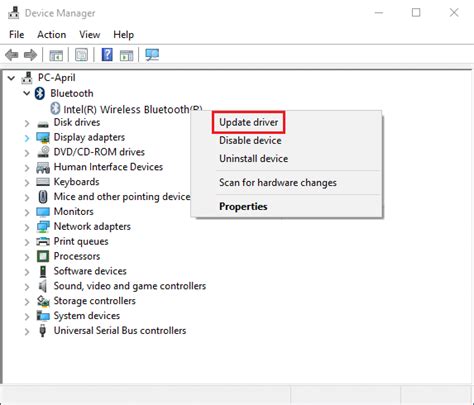Select the Intel(R) Wireless Bluetooth device
474x405 pixels.
pos(127,109)
